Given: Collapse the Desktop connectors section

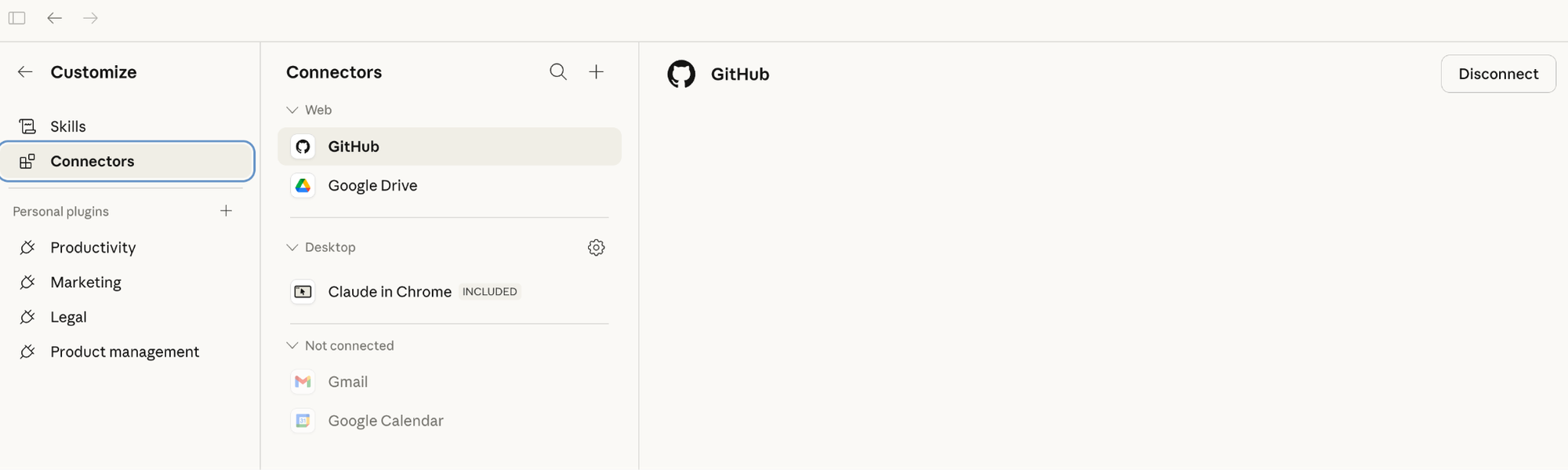Looking at the screenshot, I should pos(292,247).
